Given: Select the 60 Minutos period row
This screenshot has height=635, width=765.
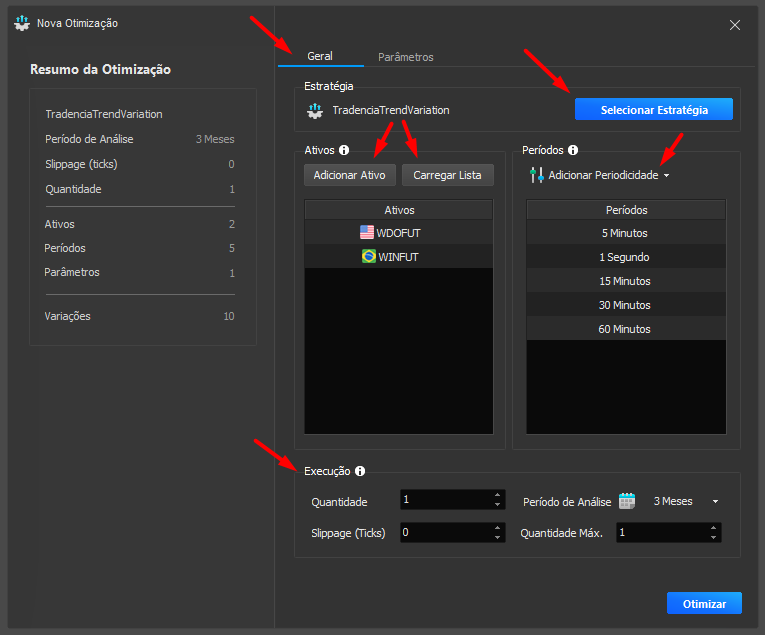Looking at the screenshot, I should click(x=626, y=328).
